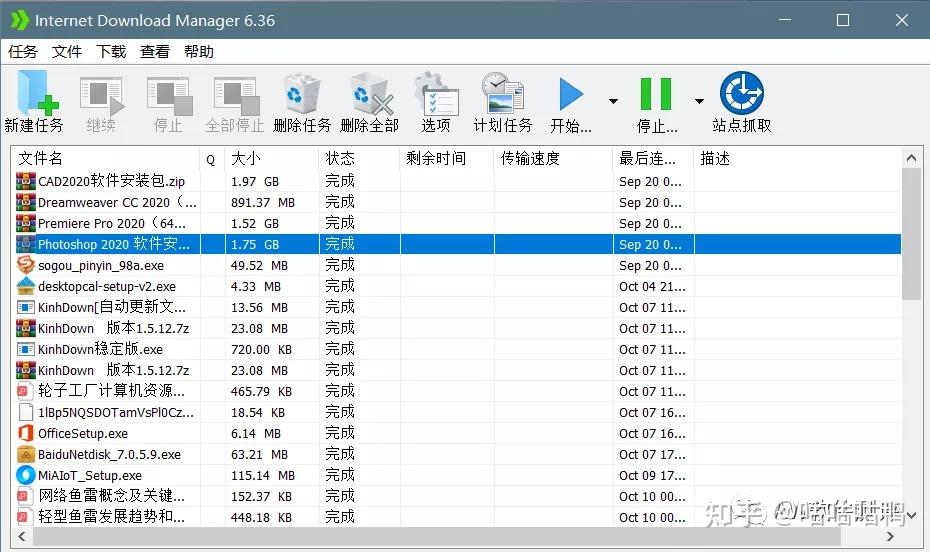The width and height of the screenshot is (930, 552).
Task: Select the Photoshop 2020 软件安 row
Action: (457, 244)
